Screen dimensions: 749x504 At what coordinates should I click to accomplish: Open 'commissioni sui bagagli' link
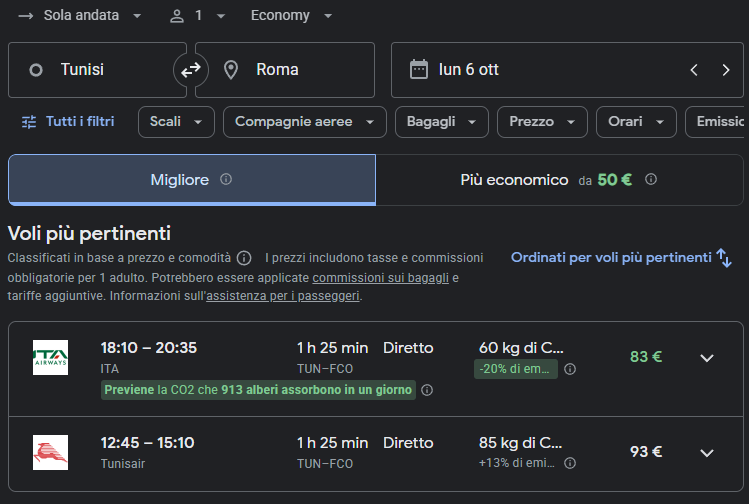pos(381,278)
